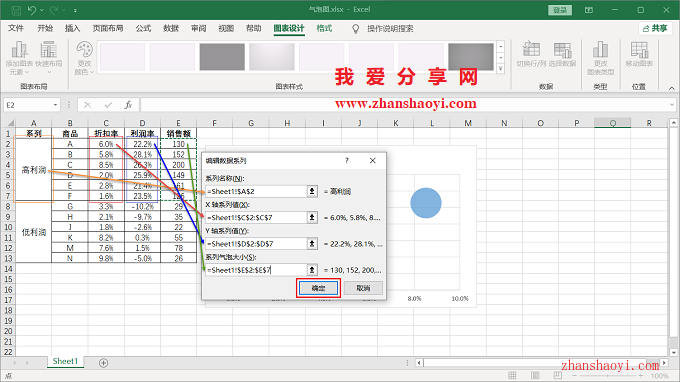680x382 pixels.
Task: Select row 16 header
Action: [x=8, y=290]
